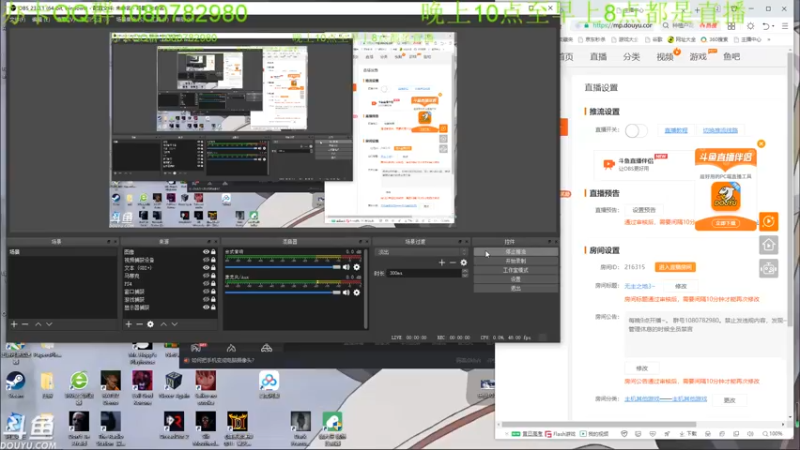Viewport: 800px width, 450px height.
Task: Open source properties gear in Sources panel
Action: (x=151, y=324)
